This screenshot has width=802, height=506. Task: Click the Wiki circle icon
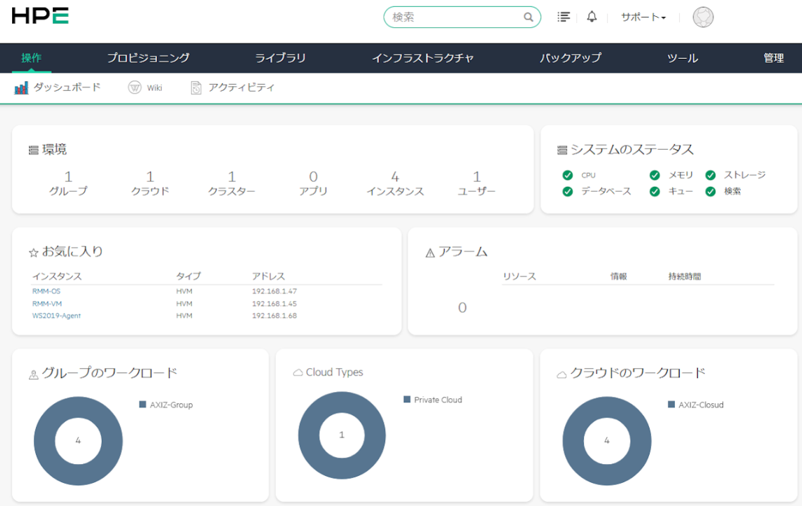(135, 87)
